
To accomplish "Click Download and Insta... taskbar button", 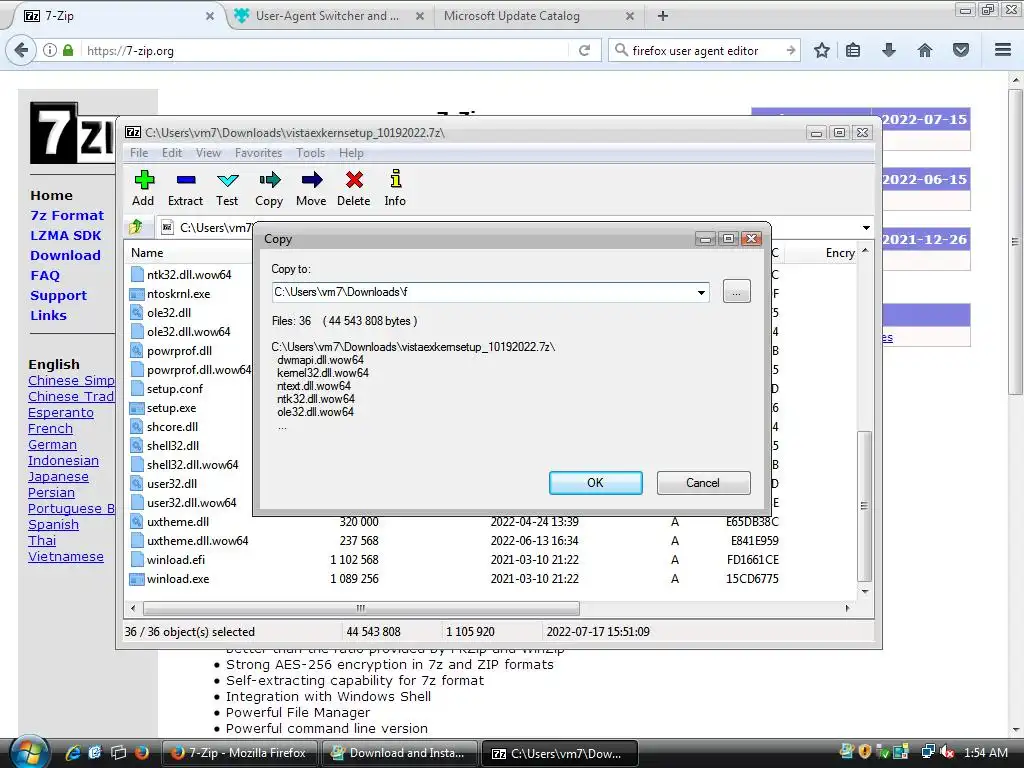I will pos(399,753).
